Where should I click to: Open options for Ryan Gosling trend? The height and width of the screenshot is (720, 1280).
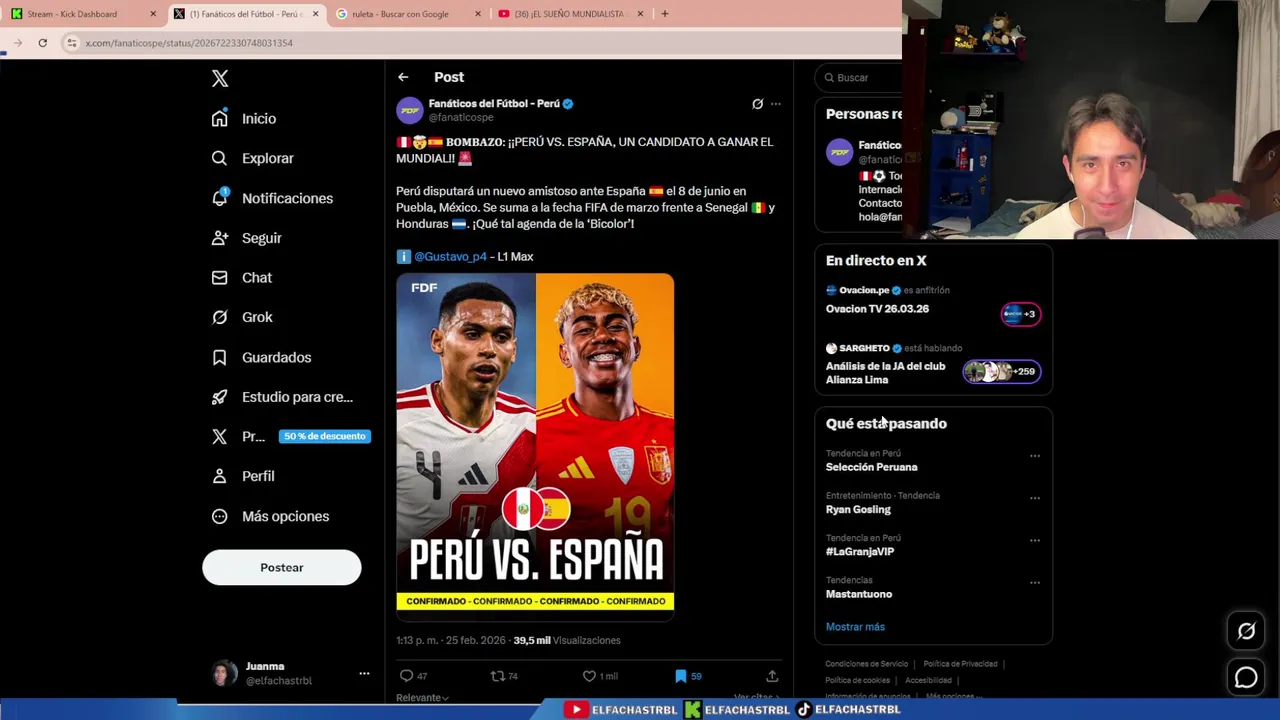[x=1035, y=498]
